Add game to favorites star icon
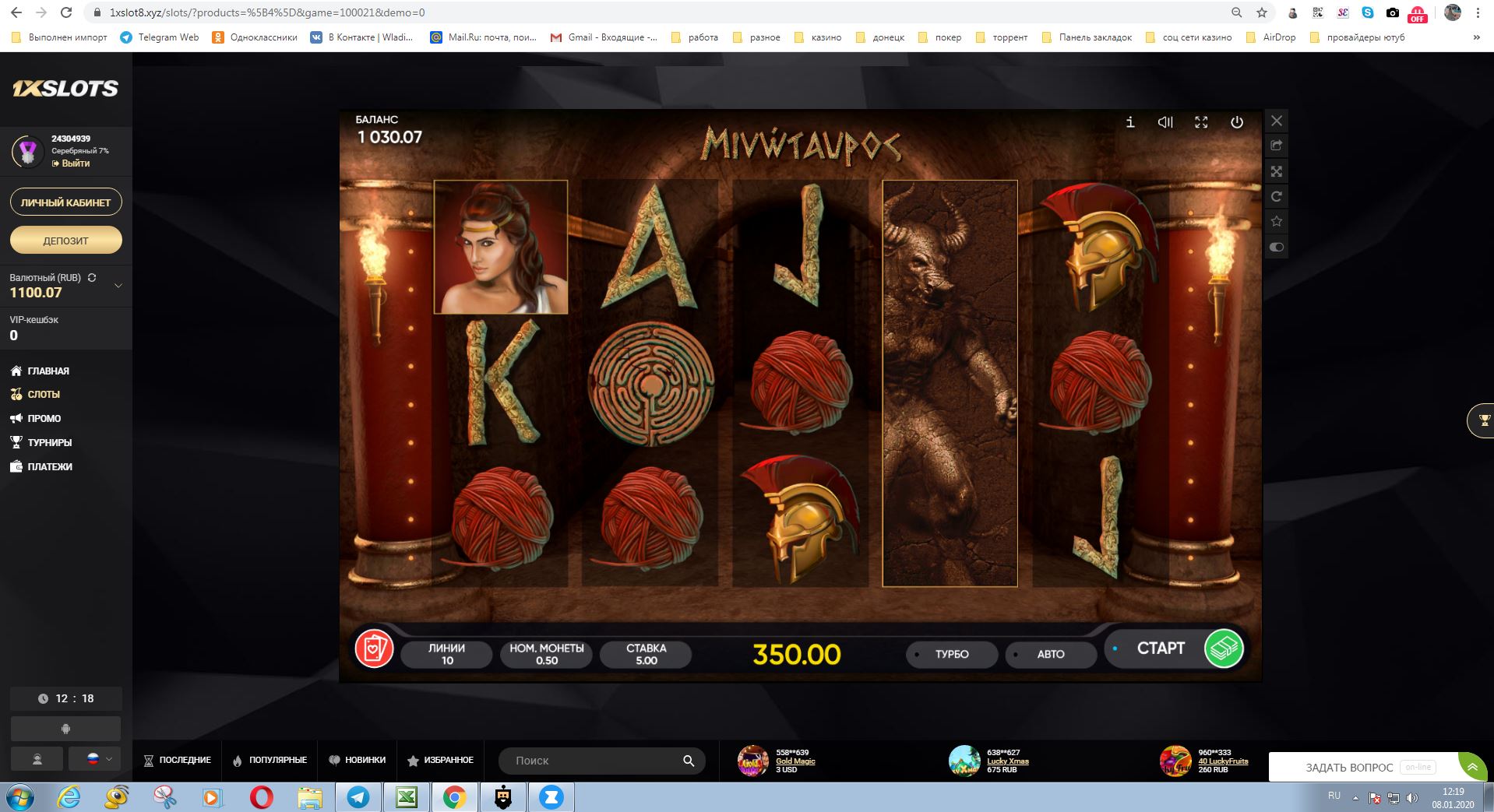 point(1277,222)
